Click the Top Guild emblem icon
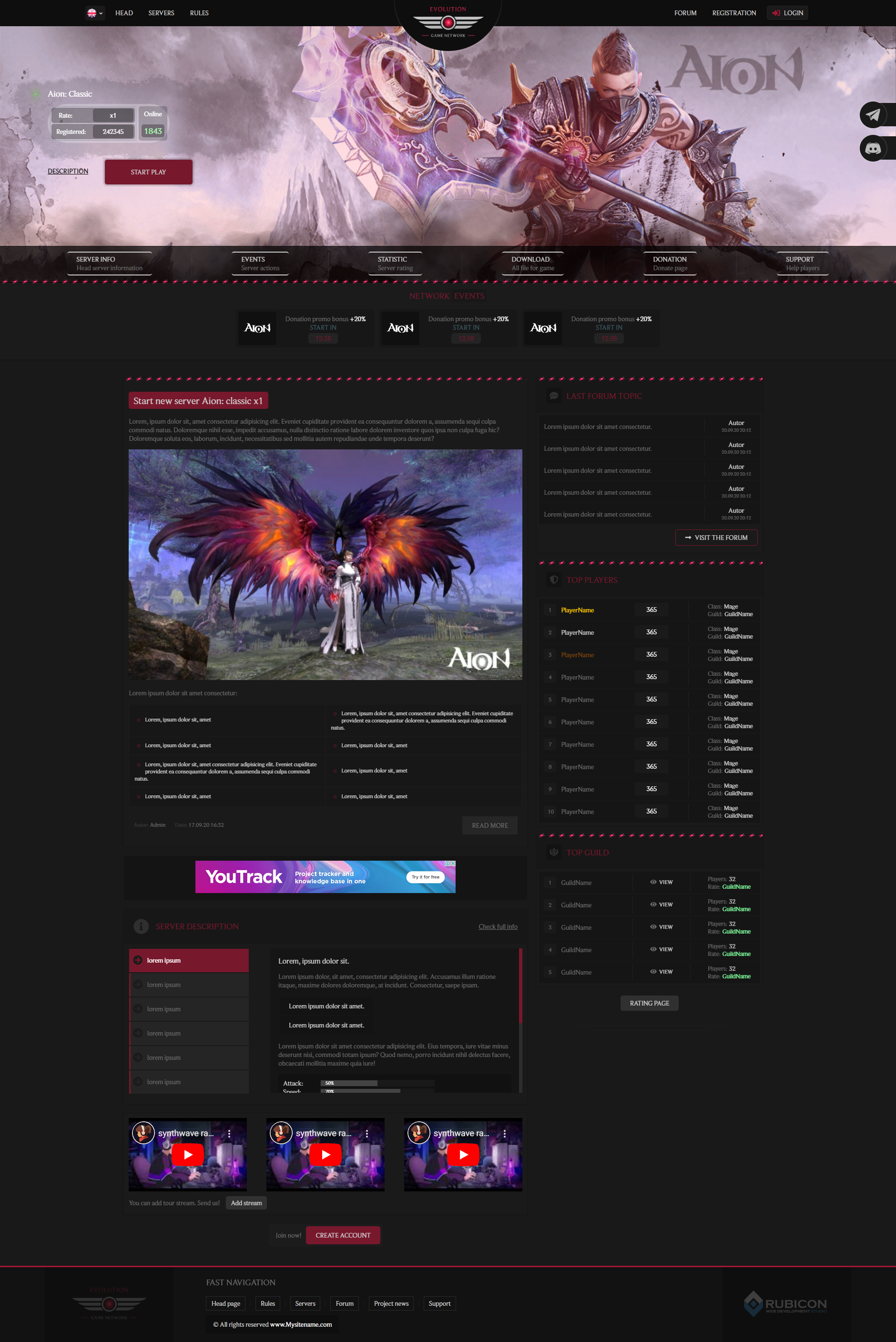Screen dimensions: 896x1342 pyautogui.click(x=554, y=853)
